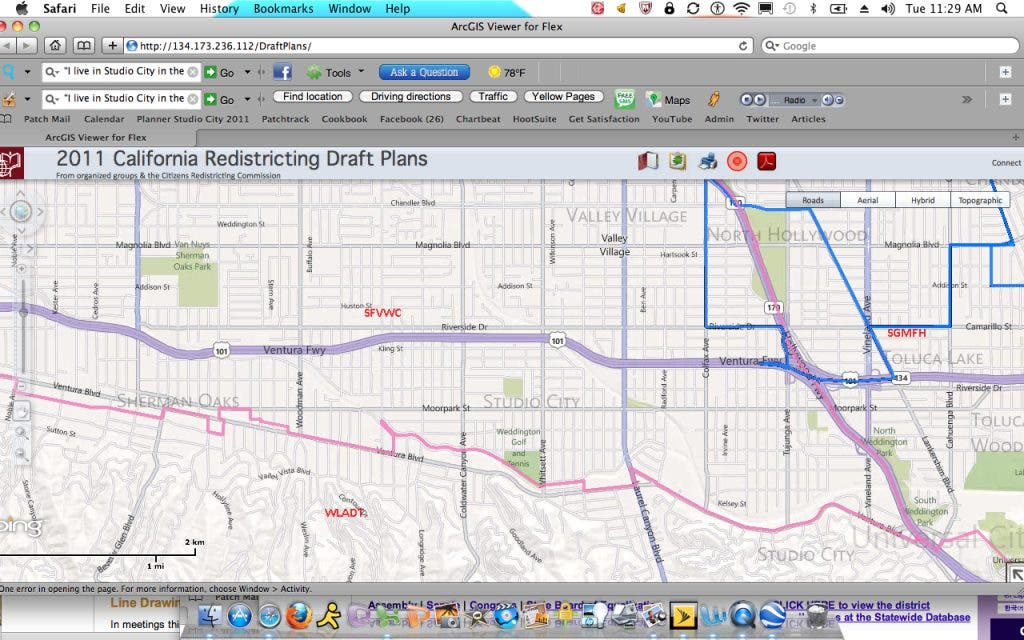Open the Google search engine dropdown
The width and height of the screenshot is (1024, 640).
click(x=773, y=46)
